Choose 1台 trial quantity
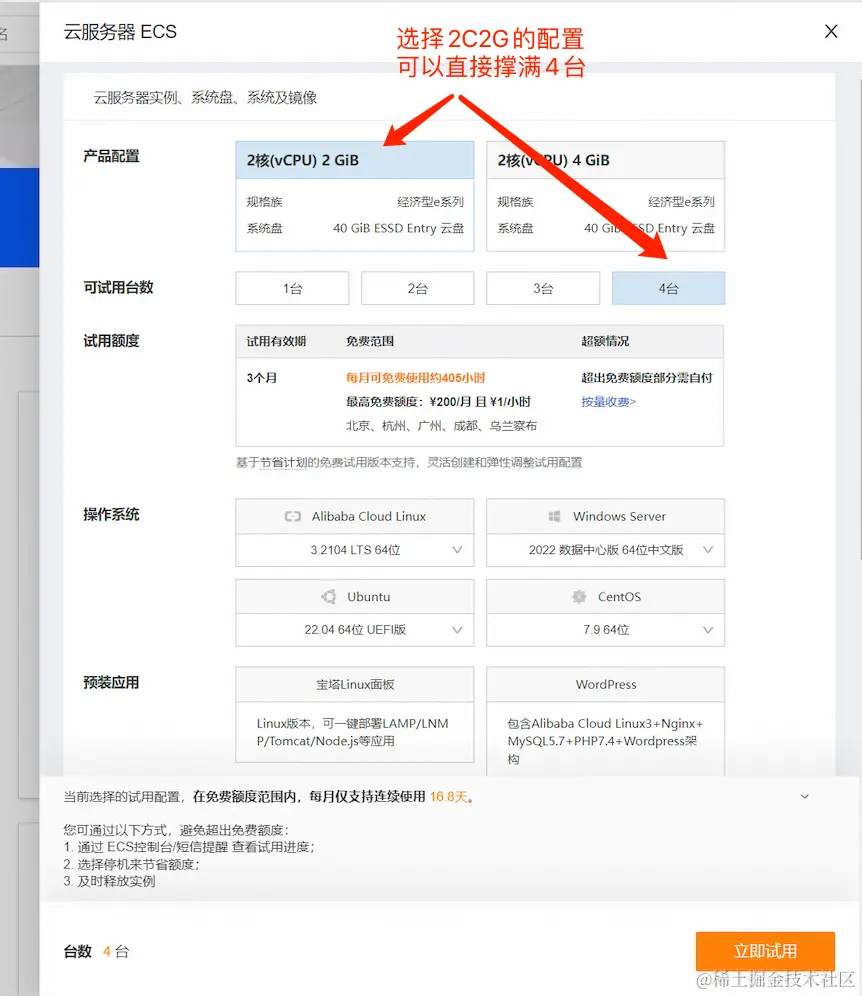The height and width of the screenshot is (996, 862). 292,288
